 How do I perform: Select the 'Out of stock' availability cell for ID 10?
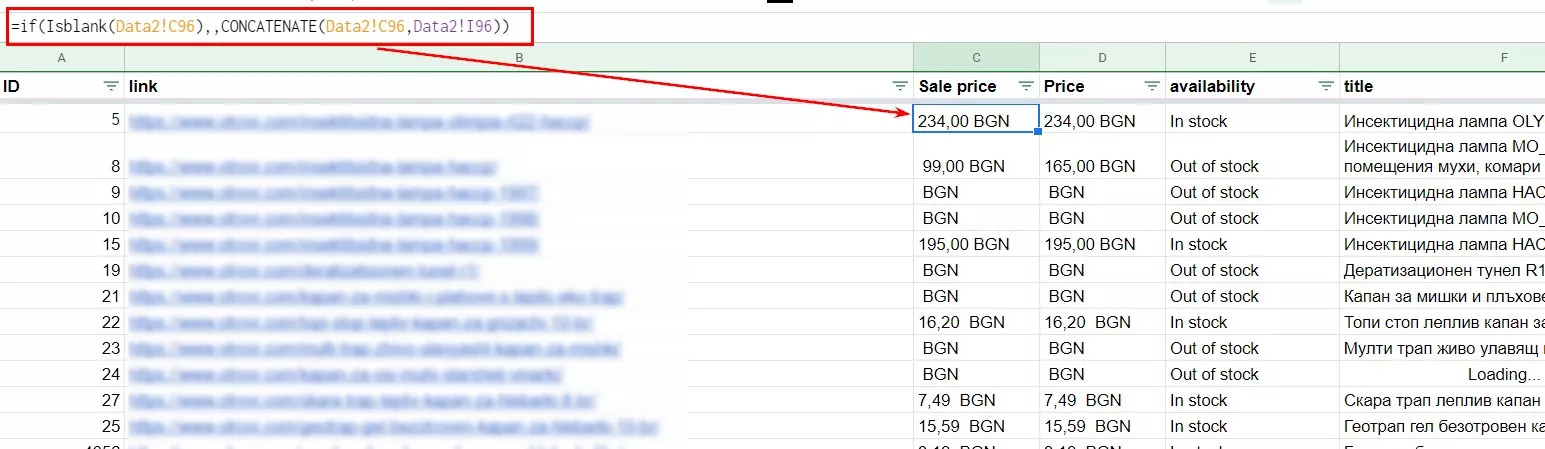pos(1252,218)
